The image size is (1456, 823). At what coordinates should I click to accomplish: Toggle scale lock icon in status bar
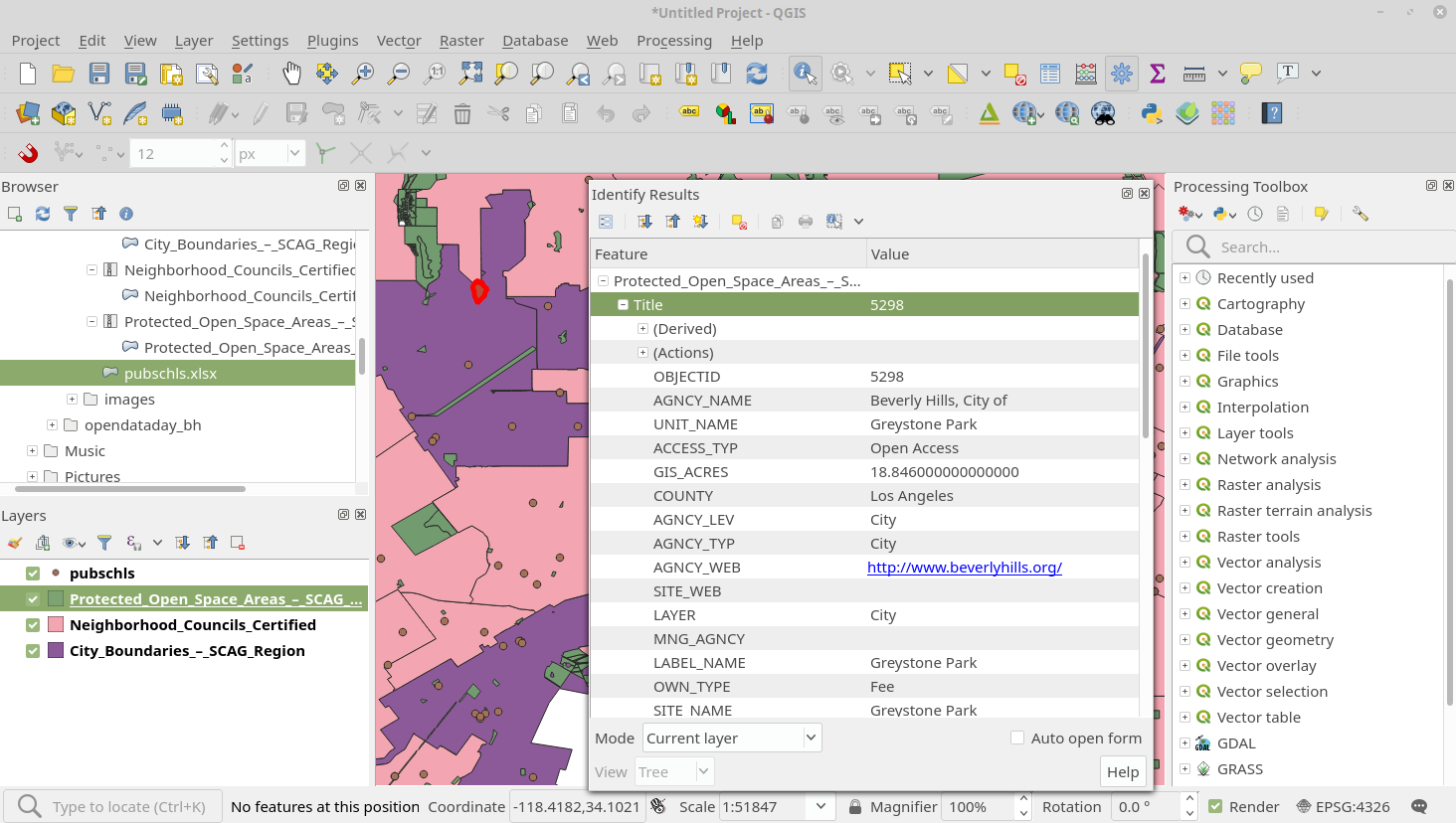coord(854,807)
